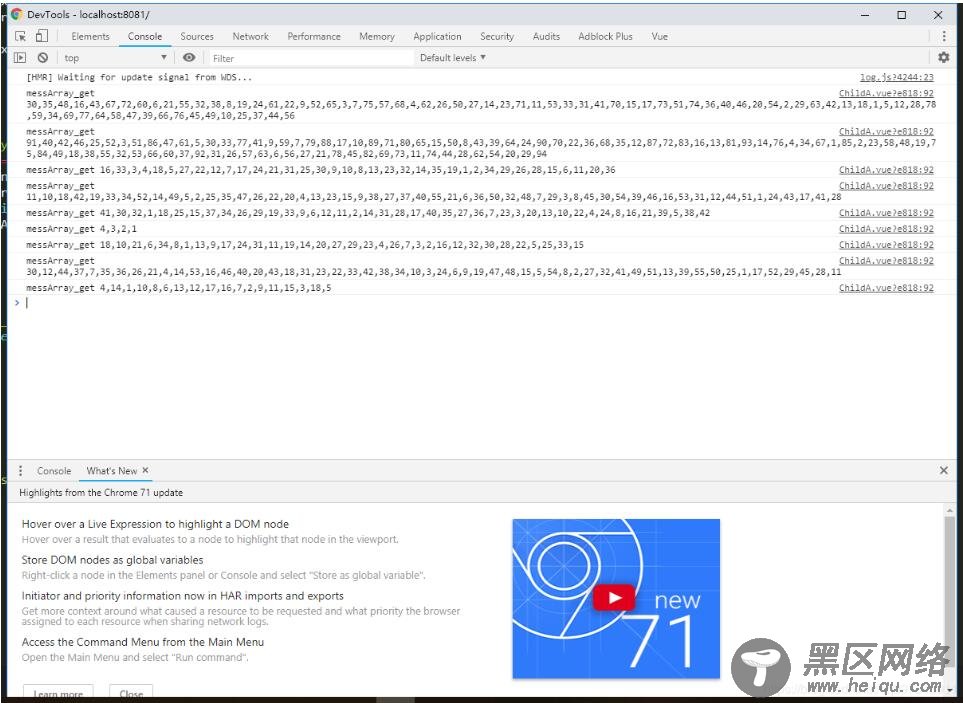Focus the console command prompt line
The height and width of the screenshot is (703, 963).
479,302
